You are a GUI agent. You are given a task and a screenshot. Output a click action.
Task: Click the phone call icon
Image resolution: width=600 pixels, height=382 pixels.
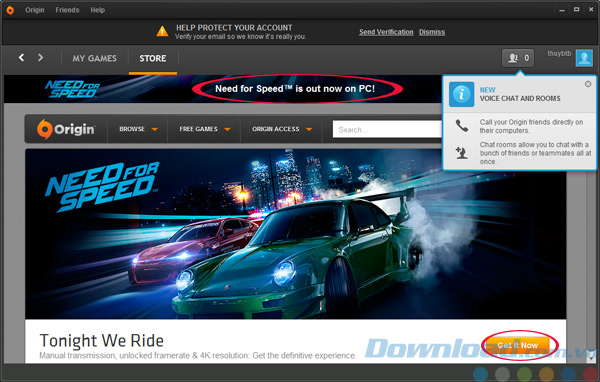tap(462, 126)
